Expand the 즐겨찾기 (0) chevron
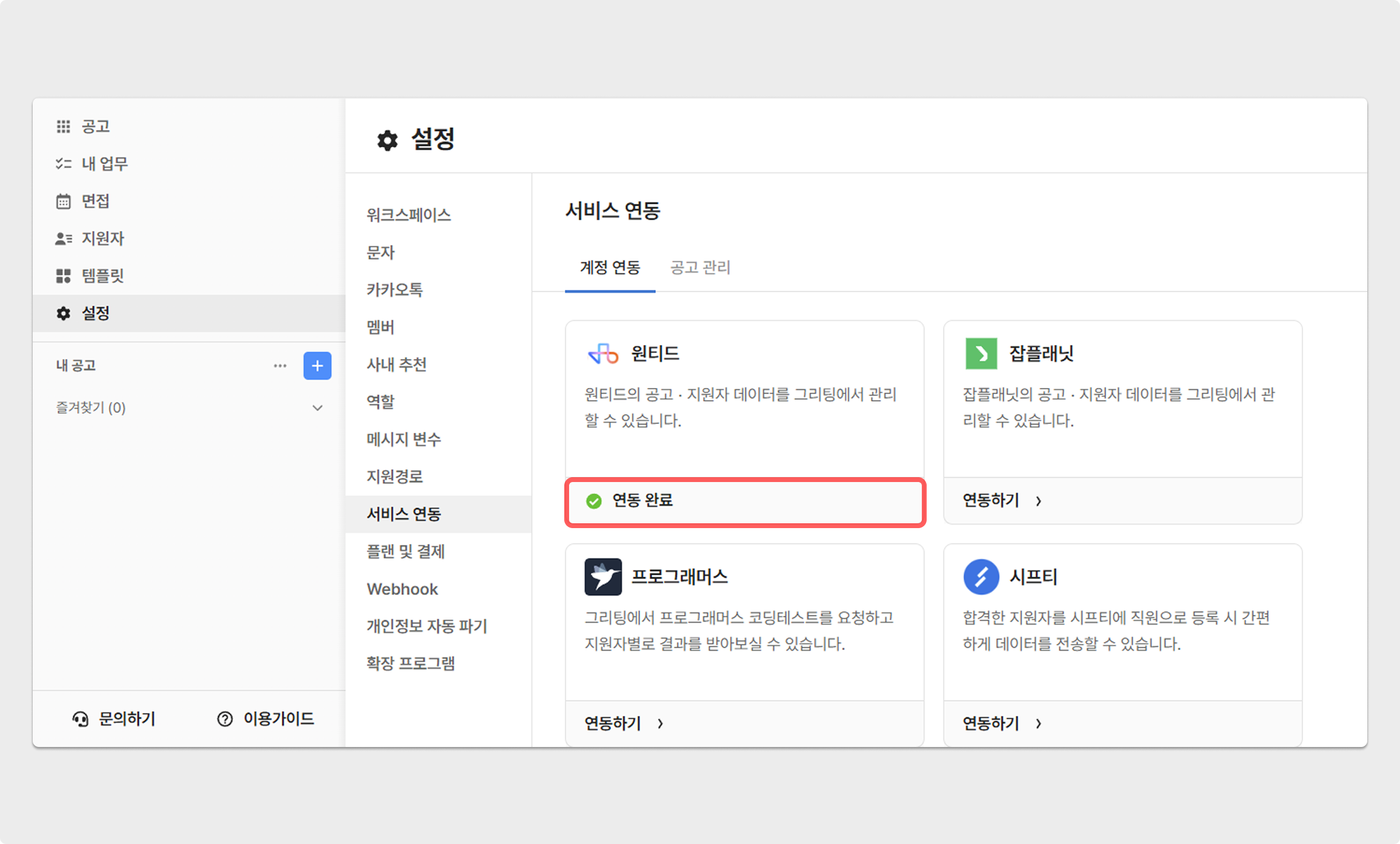Image resolution: width=1400 pixels, height=844 pixels. point(317,408)
